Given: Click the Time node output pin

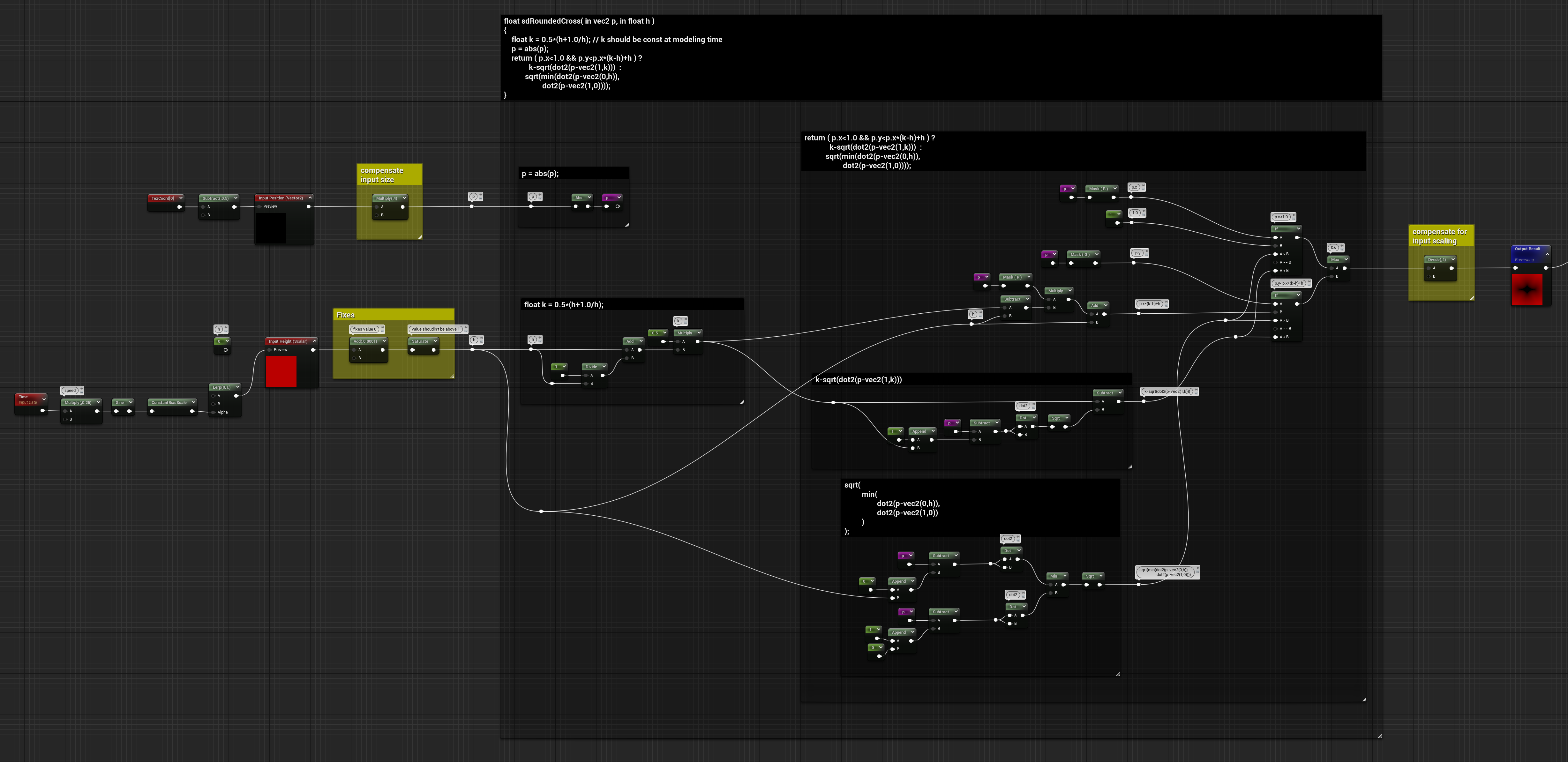Looking at the screenshot, I should [42, 411].
